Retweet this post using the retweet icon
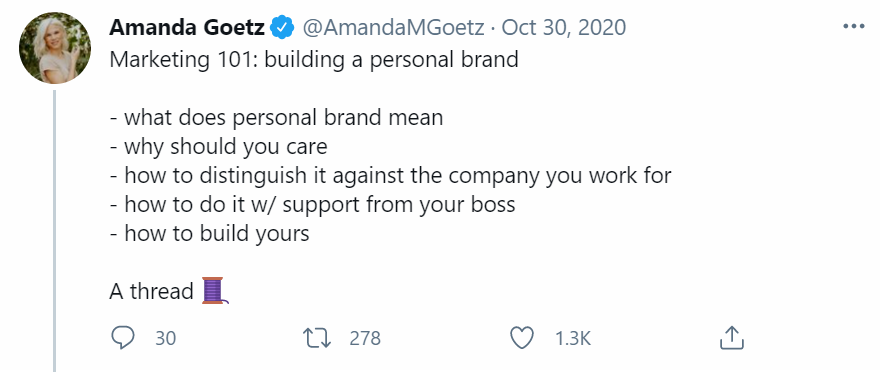Screen dimensions: 880x372 [x=317, y=338]
